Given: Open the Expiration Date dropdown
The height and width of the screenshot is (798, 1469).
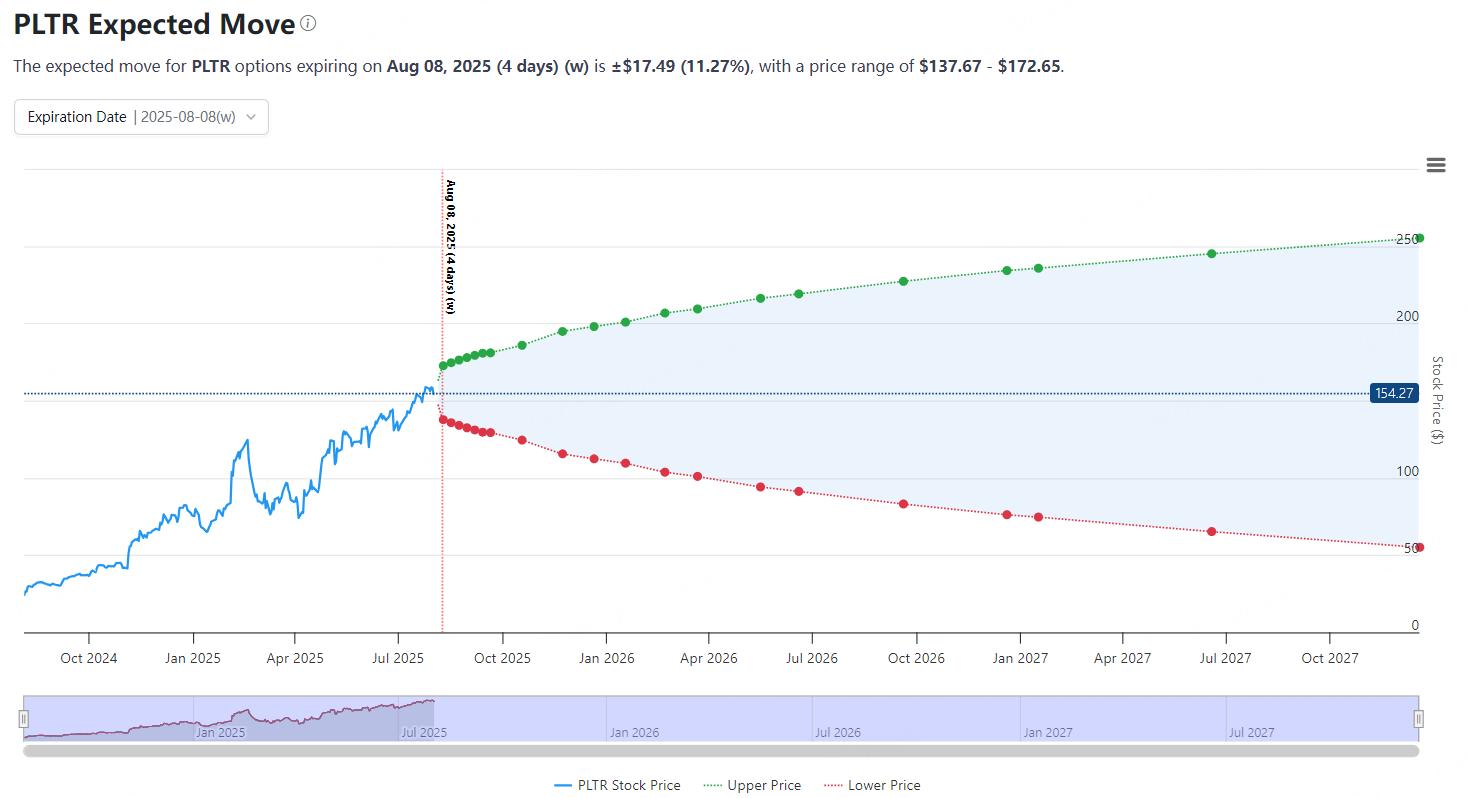Looking at the screenshot, I should [x=141, y=117].
